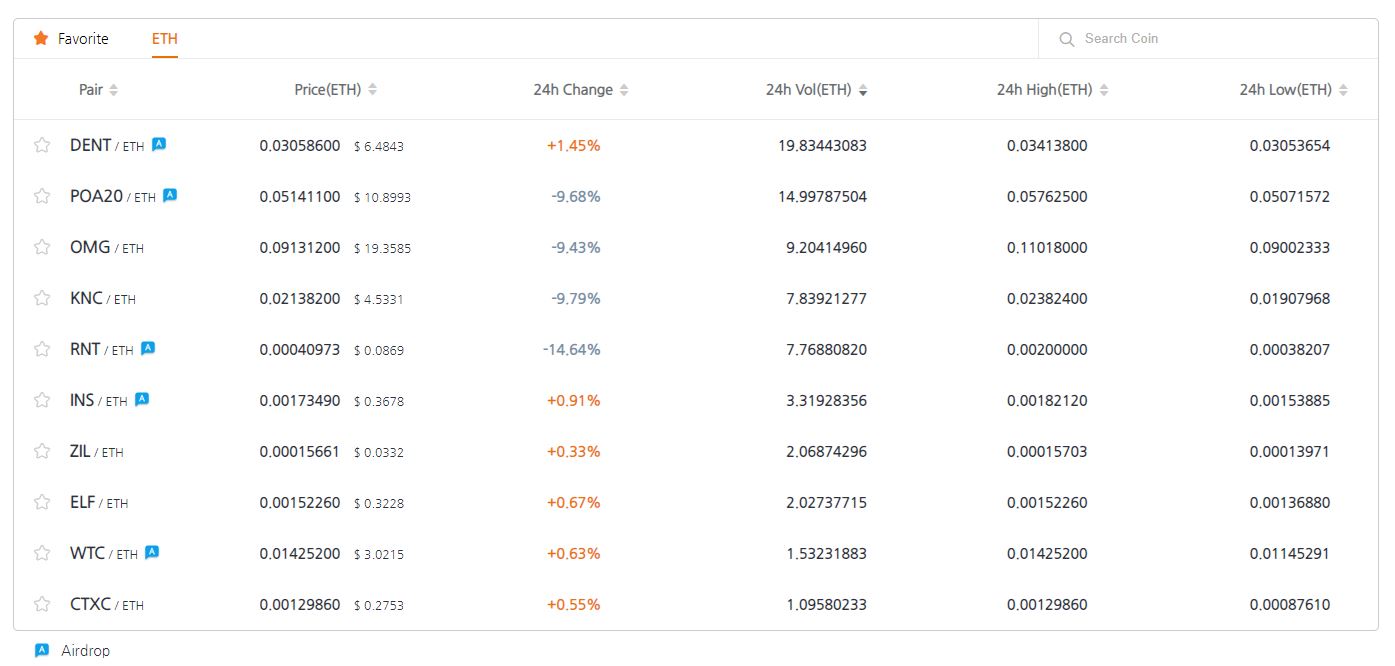
Task: Click the search magnifier icon
Action: [1067, 39]
